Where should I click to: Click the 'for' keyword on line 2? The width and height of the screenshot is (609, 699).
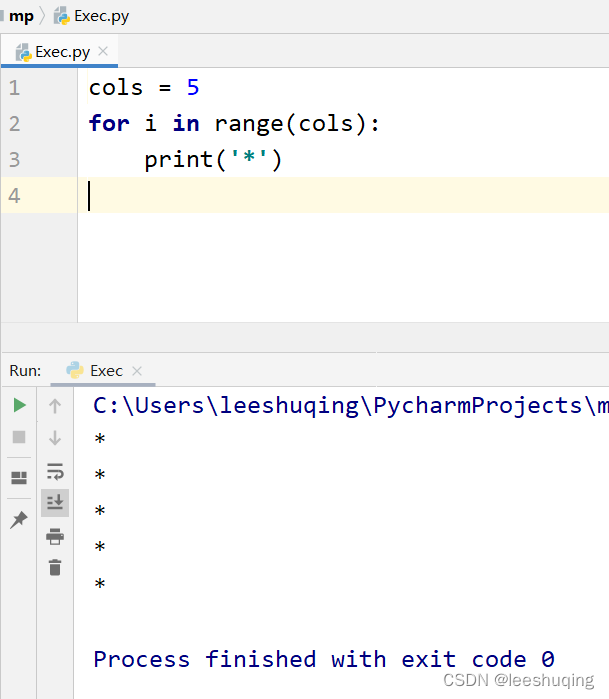coord(109,123)
